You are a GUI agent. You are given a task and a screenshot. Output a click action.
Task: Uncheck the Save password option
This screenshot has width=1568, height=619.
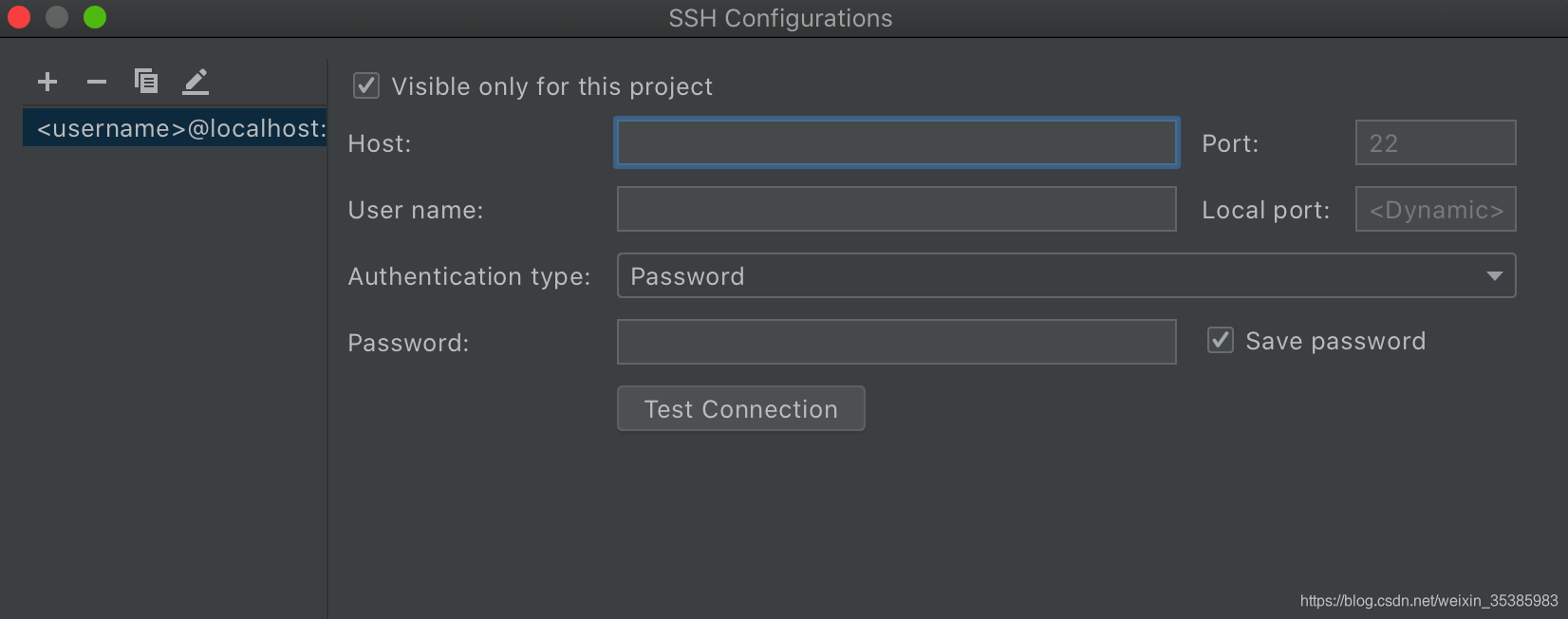tap(1221, 341)
